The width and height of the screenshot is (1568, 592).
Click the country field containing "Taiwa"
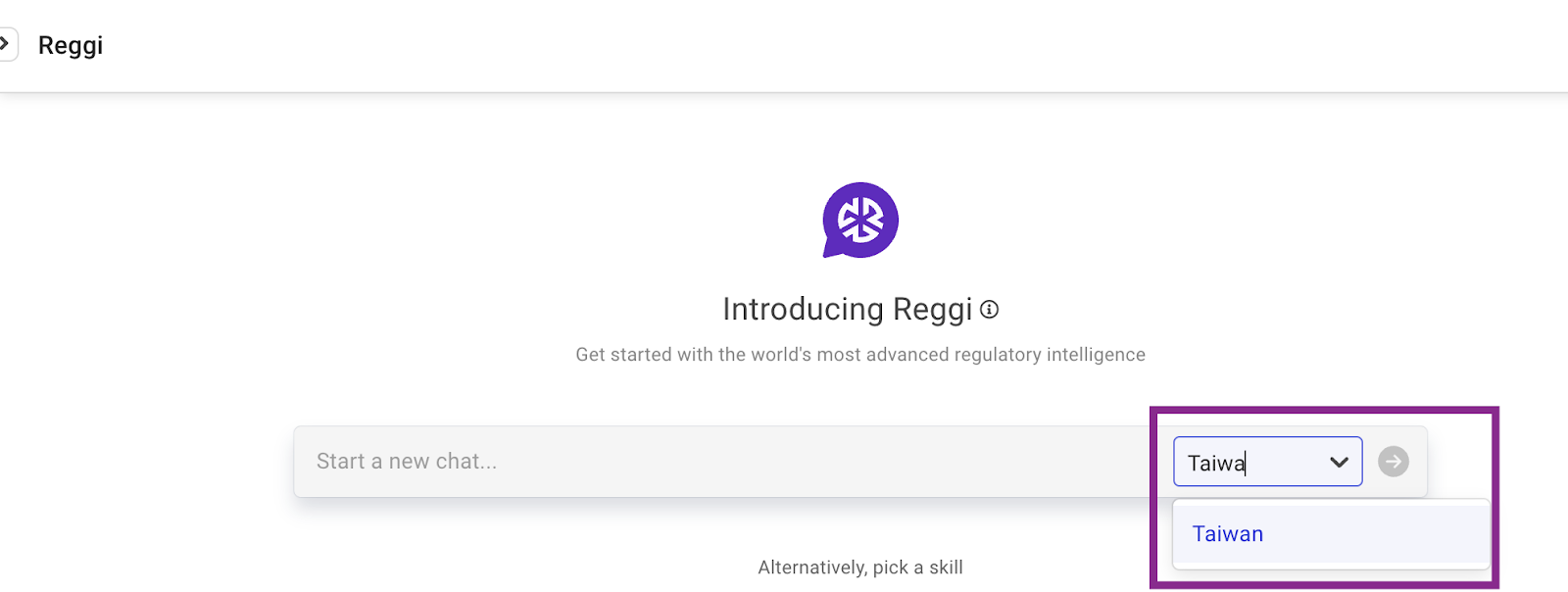point(1245,463)
